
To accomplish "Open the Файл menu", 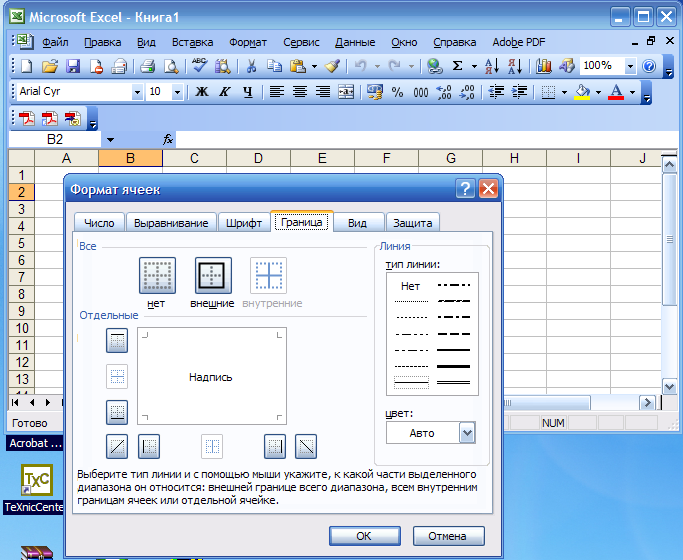I will pyautogui.click(x=55, y=42).
